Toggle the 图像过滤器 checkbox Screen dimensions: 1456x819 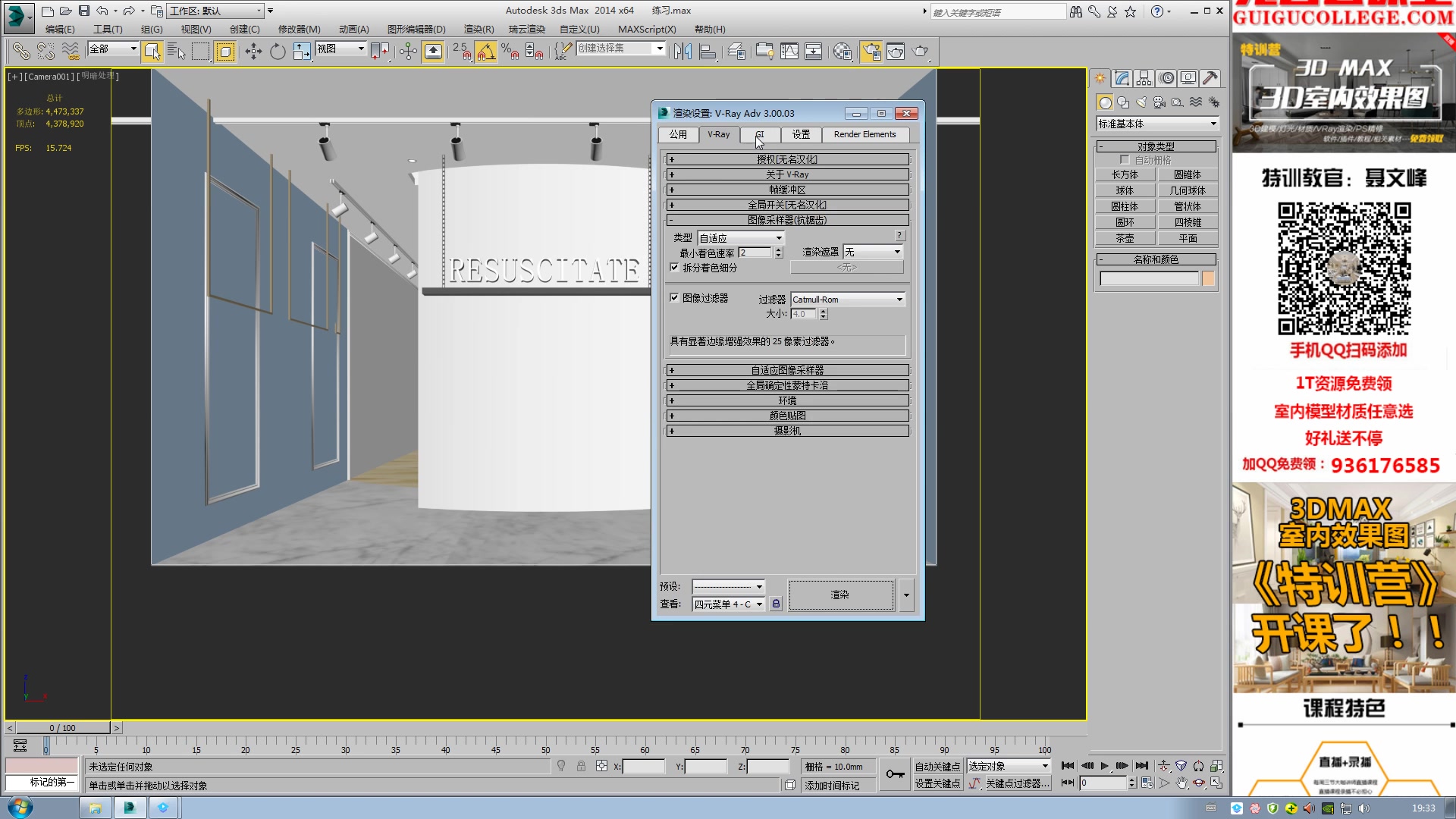(x=674, y=298)
